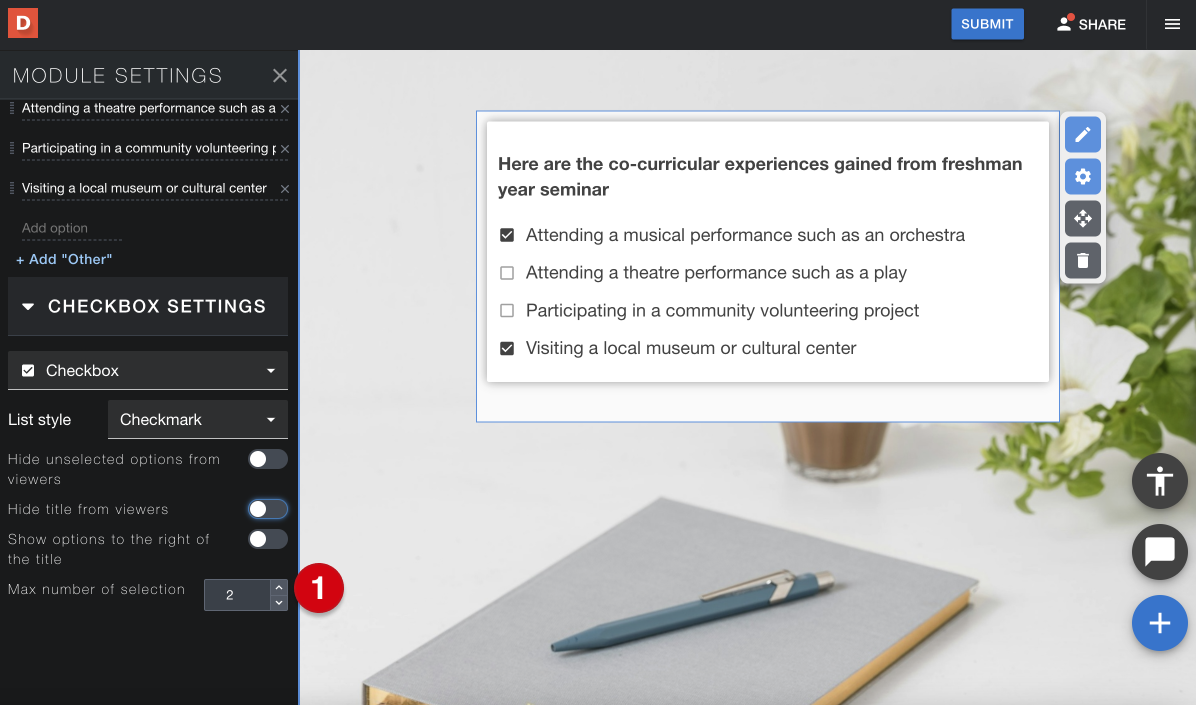The image size is (1196, 705).
Task: Edit the Visiting a local museum option text
Action: [150, 188]
